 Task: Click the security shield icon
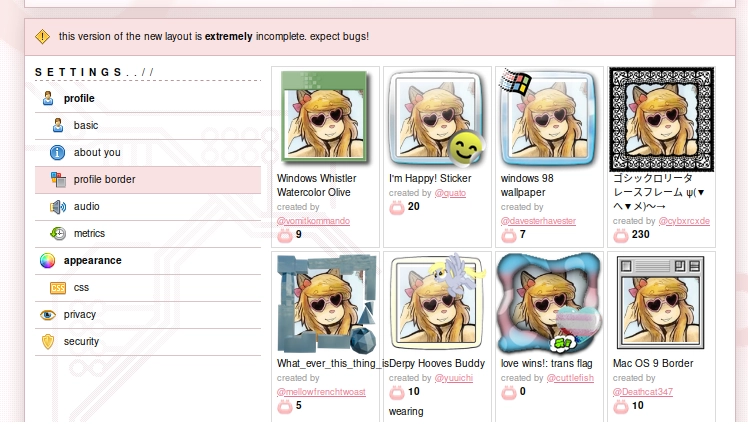click(48, 342)
